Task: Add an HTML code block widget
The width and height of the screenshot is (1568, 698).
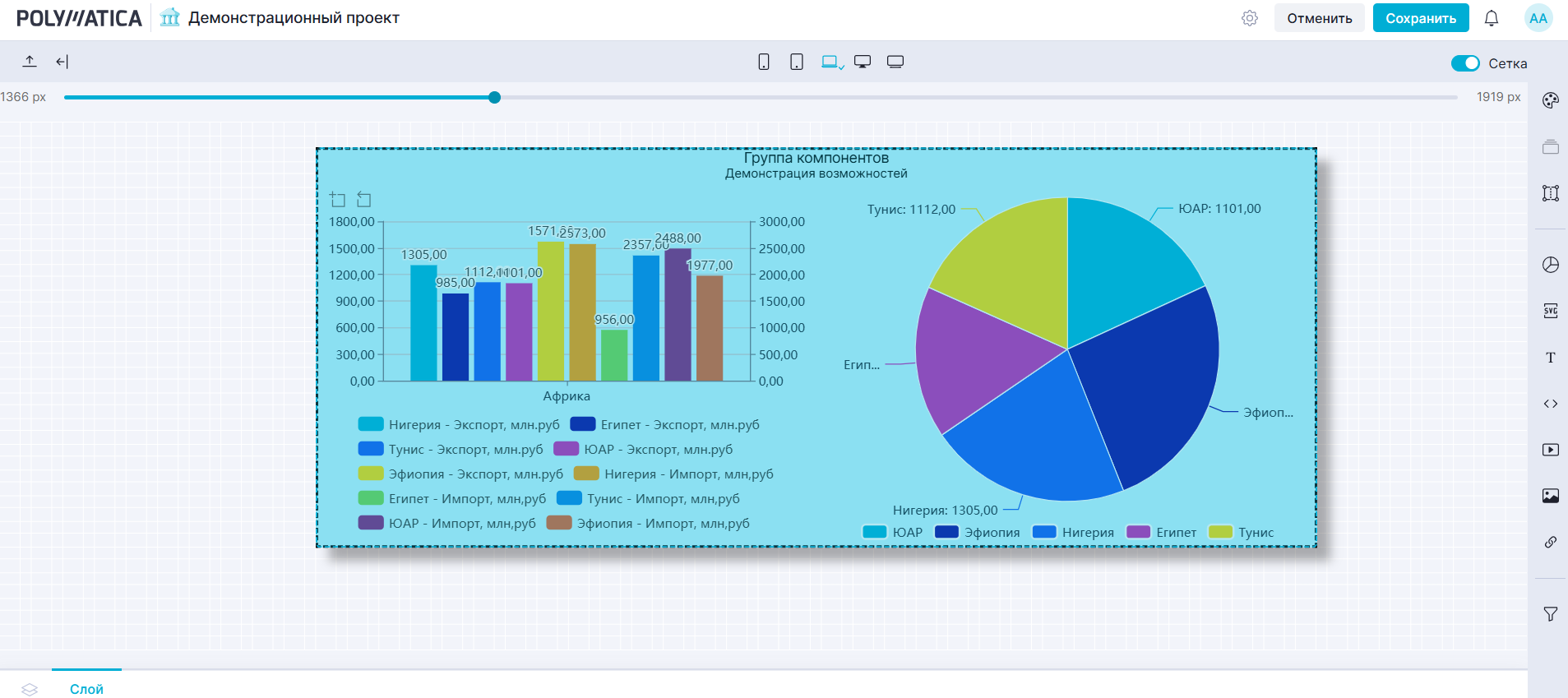Action: coord(1550,404)
